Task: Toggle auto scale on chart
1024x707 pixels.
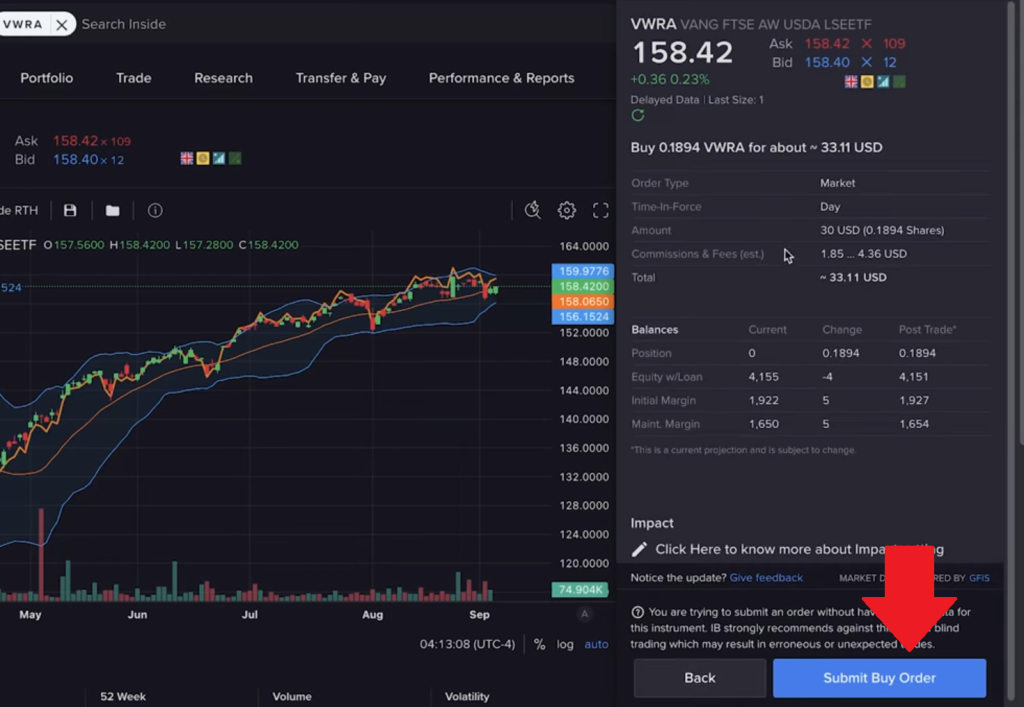Action: tap(596, 644)
